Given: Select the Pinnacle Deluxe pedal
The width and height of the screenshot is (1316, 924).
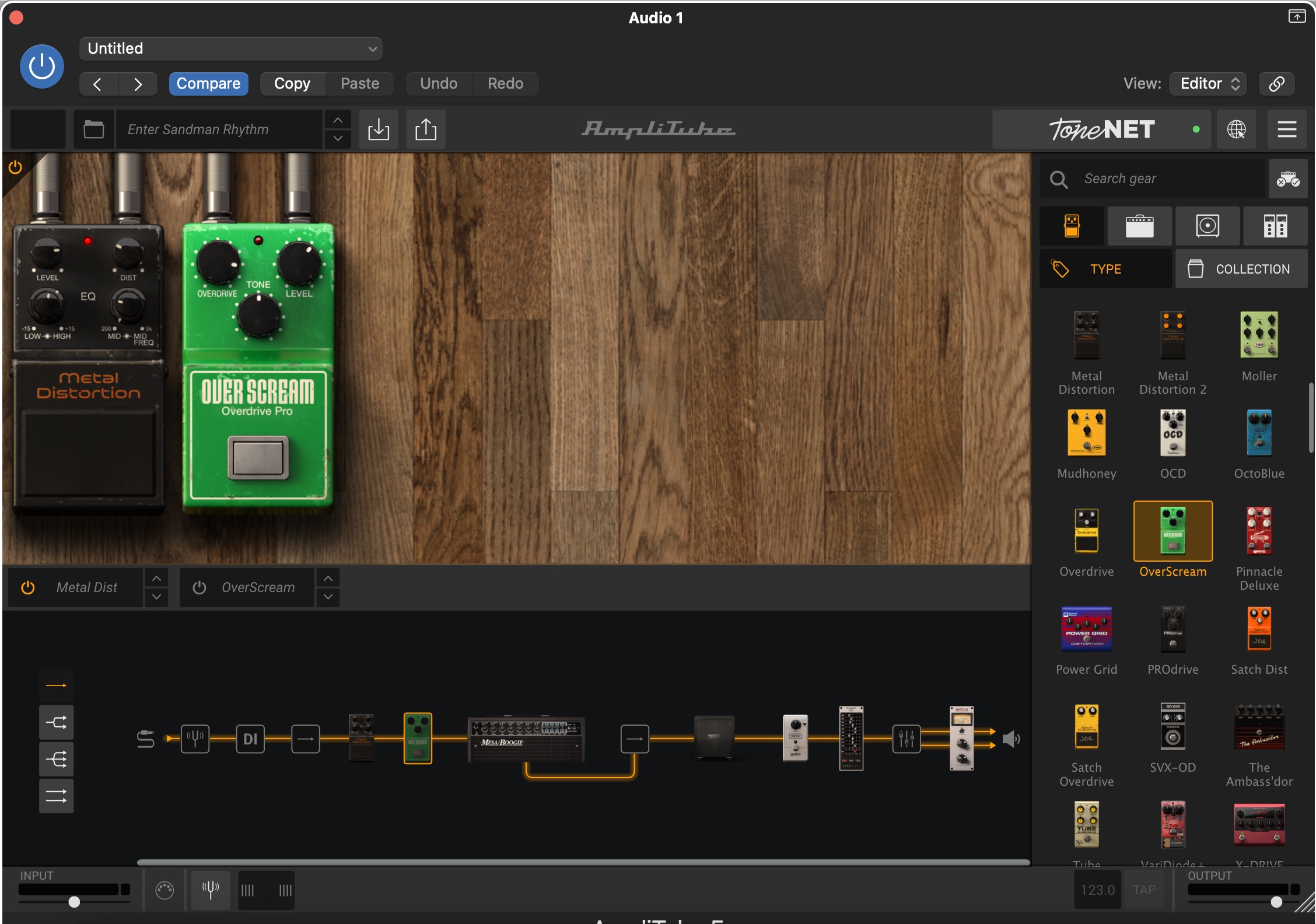Looking at the screenshot, I should coord(1259,530).
